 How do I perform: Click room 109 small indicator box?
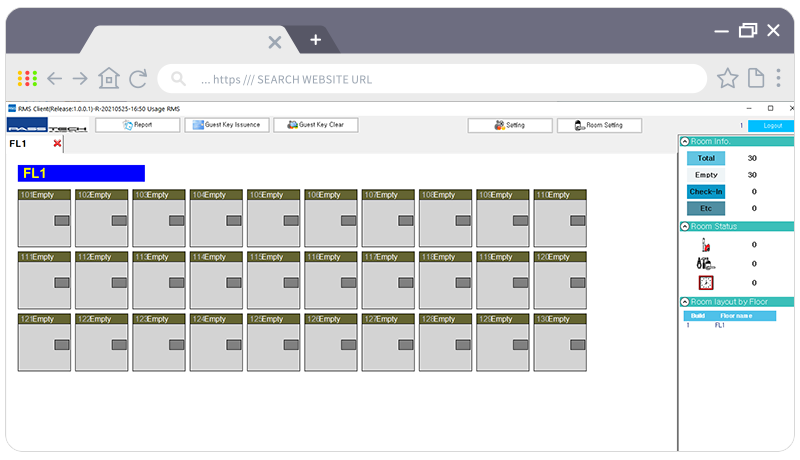520,221
